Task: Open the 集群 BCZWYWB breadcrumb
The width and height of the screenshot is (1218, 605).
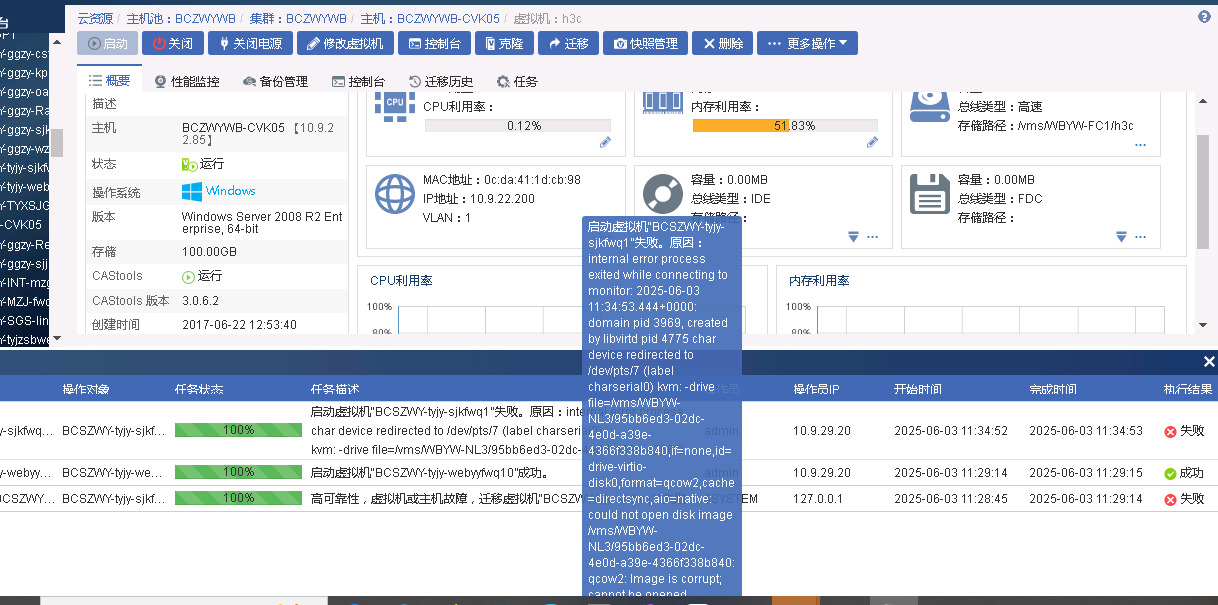Action: pos(300,18)
